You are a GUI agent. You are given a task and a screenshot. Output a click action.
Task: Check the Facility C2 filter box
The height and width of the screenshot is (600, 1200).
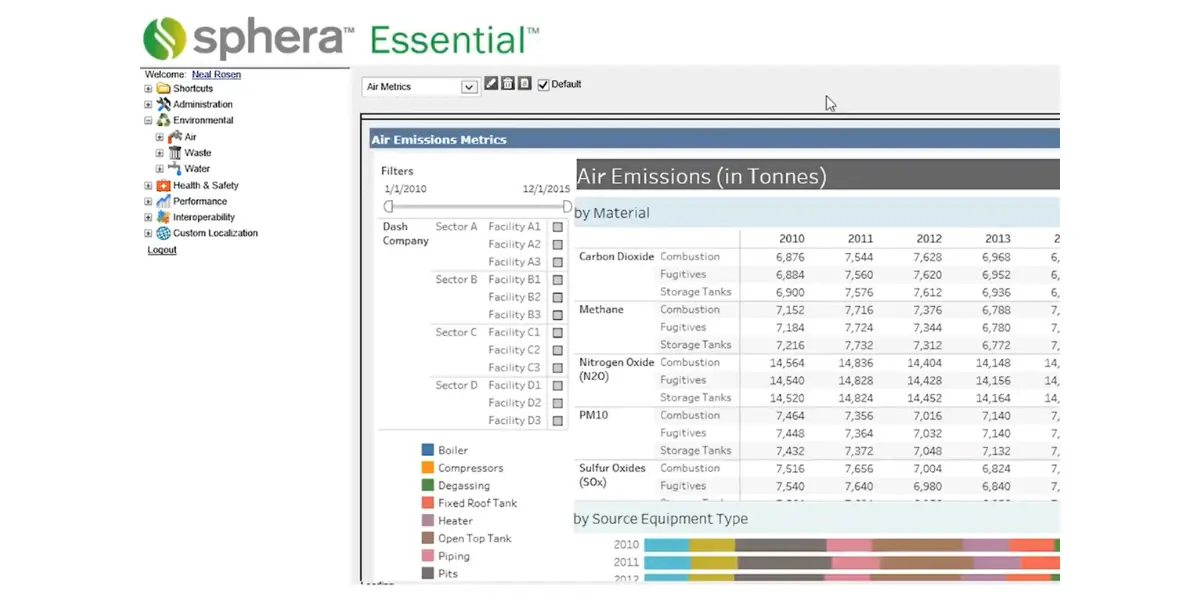tap(558, 350)
